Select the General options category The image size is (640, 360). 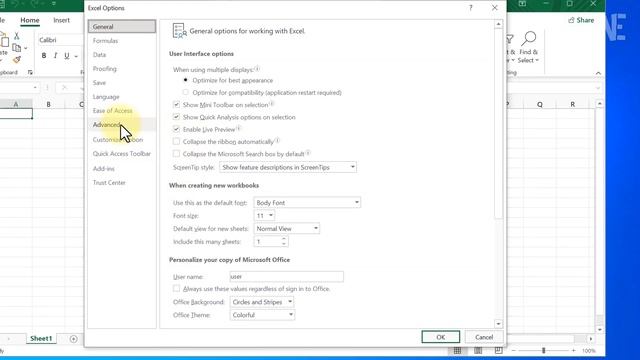click(x=122, y=27)
